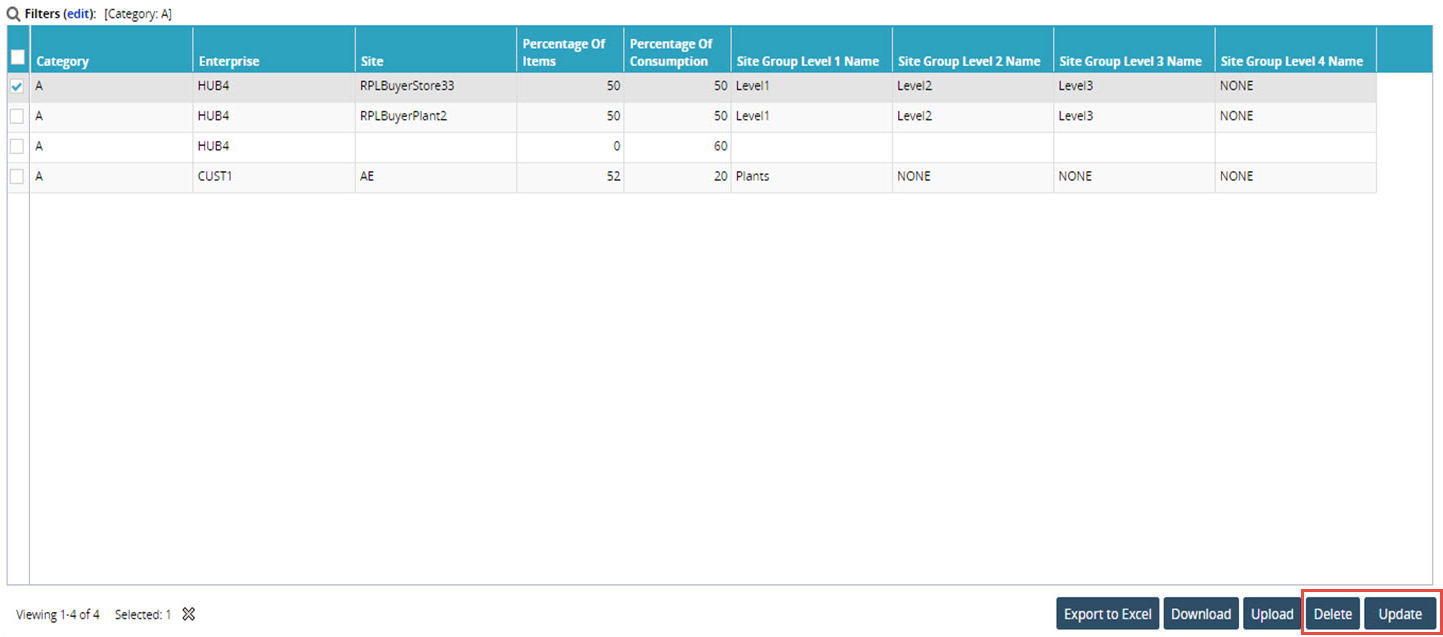Click Level3 in the RPLBuyerStore33 row
The width and height of the screenshot is (1443, 637).
pyautogui.click(x=1134, y=87)
